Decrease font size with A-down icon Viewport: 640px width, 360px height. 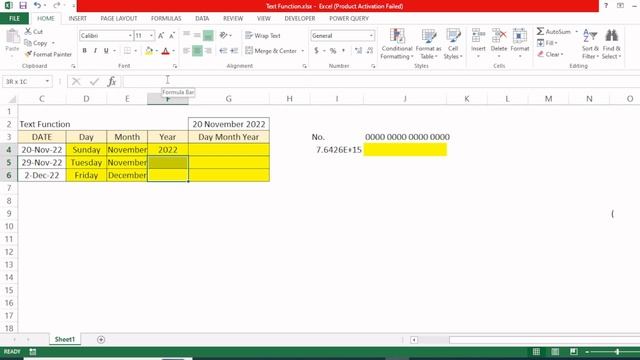click(172, 36)
